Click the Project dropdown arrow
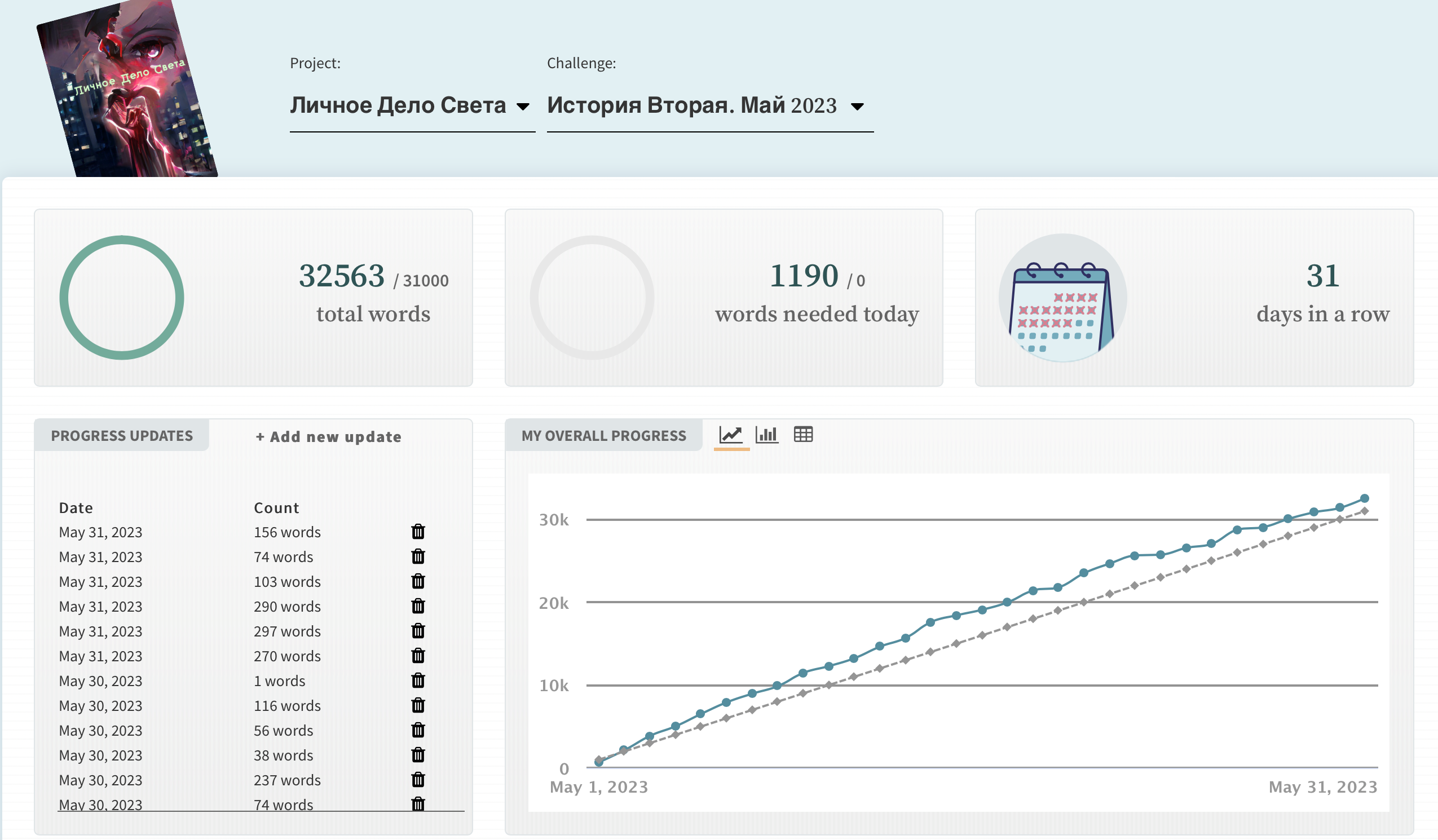Image resolution: width=1438 pixels, height=840 pixels. pos(522,107)
